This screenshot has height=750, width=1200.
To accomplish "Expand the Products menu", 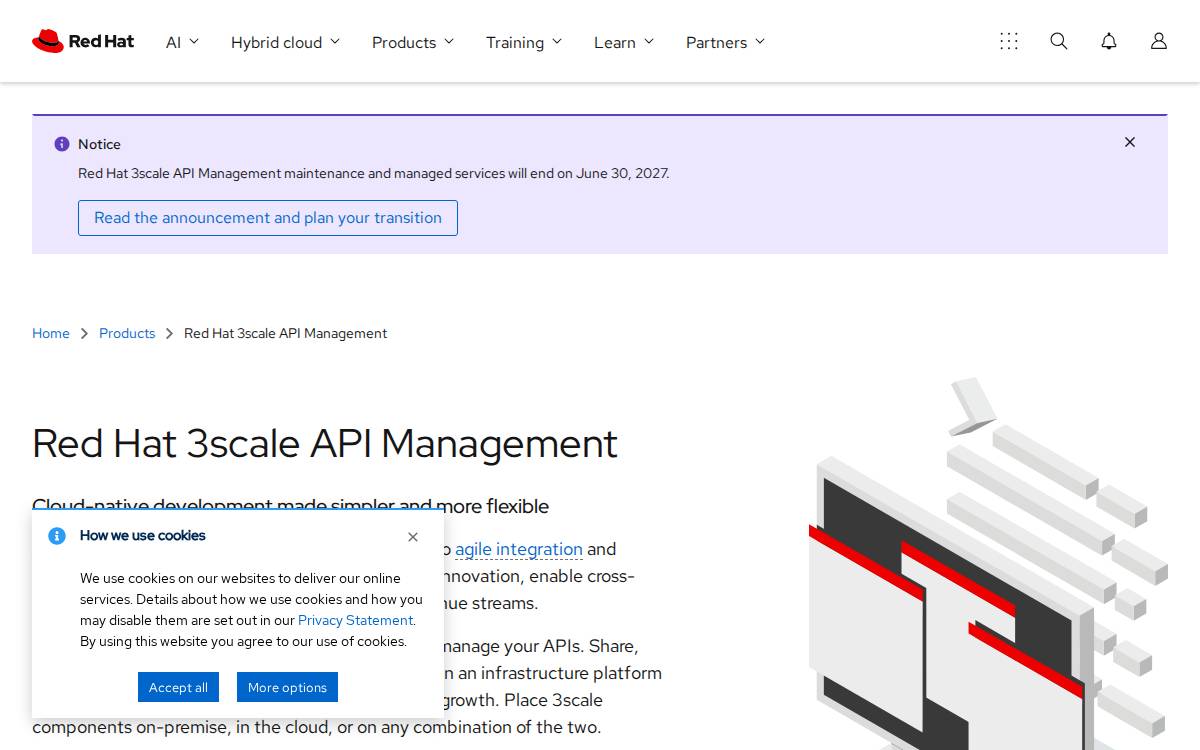I will coord(413,42).
